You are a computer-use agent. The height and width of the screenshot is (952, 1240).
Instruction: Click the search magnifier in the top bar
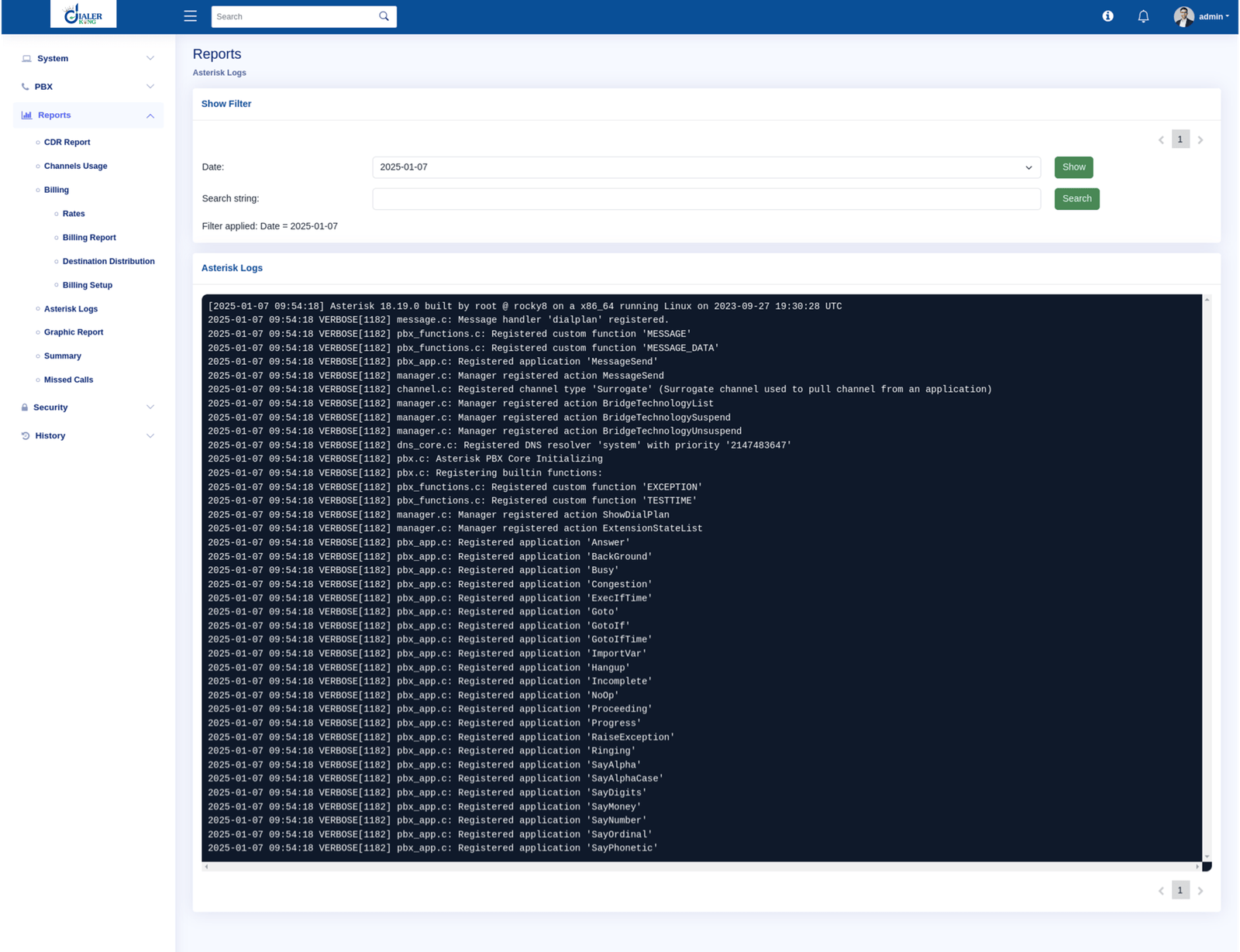(x=384, y=15)
